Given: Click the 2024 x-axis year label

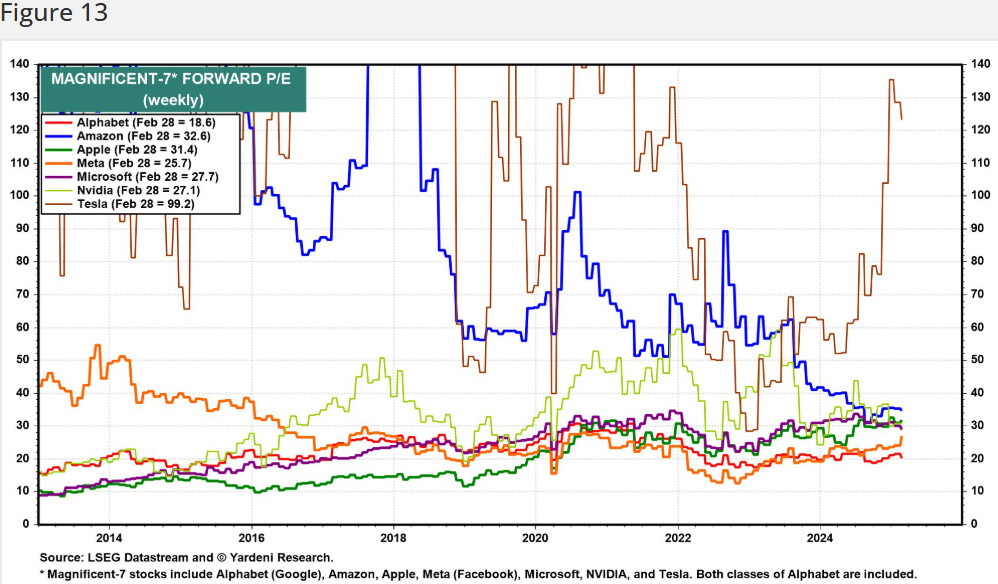Looking at the screenshot, I should click(x=820, y=536).
